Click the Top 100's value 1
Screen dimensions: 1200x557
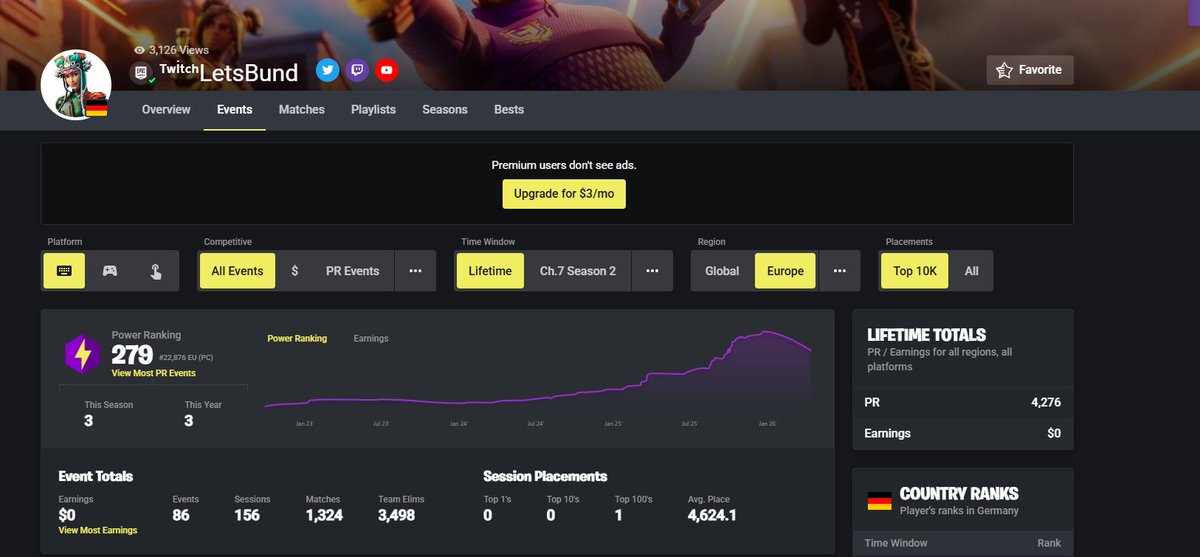[619, 515]
